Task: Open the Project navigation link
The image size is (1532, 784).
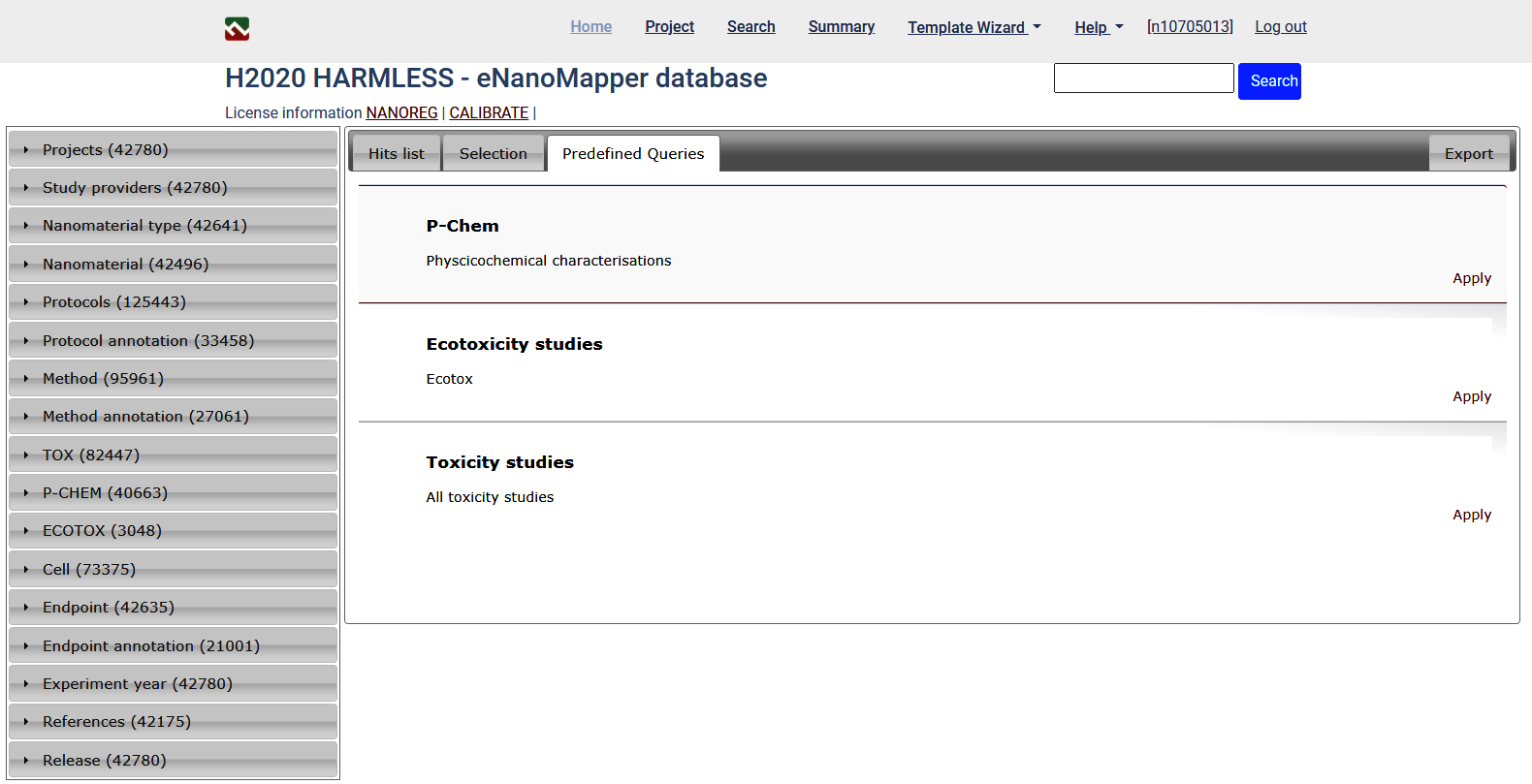Action: [x=669, y=27]
